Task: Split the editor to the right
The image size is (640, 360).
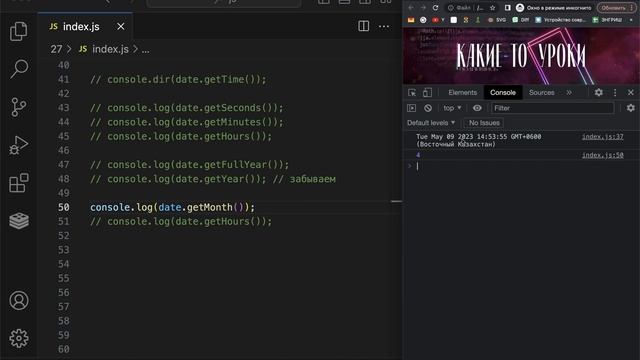Action: tap(363, 26)
